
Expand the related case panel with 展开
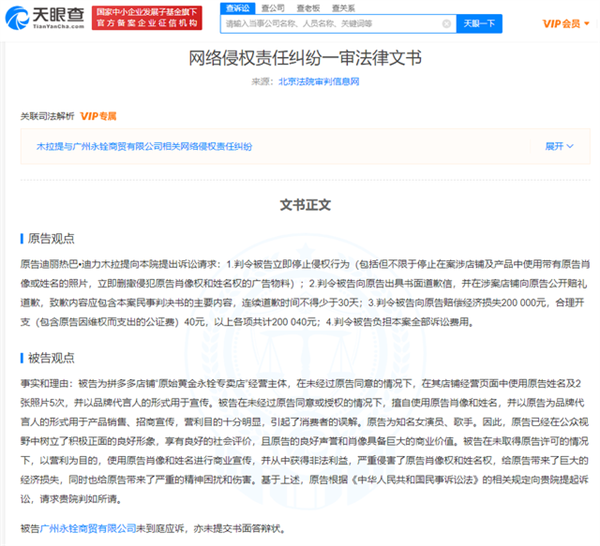point(558,146)
